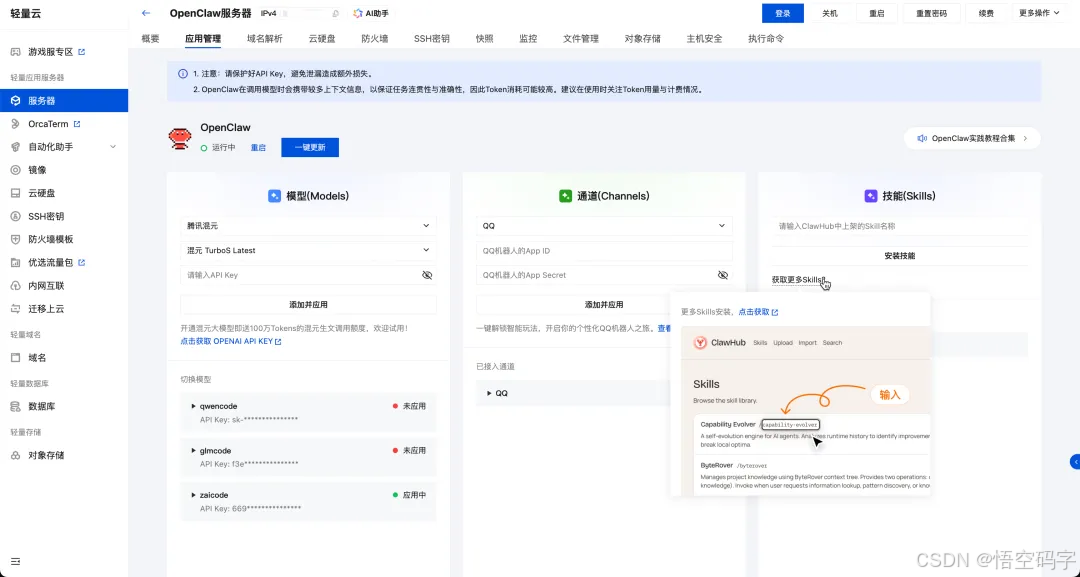The width and height of the screenshot is (1080, 577).
Task: Click the 游戏服专区 sidebar icon
Action: click(x=15, y=52)
